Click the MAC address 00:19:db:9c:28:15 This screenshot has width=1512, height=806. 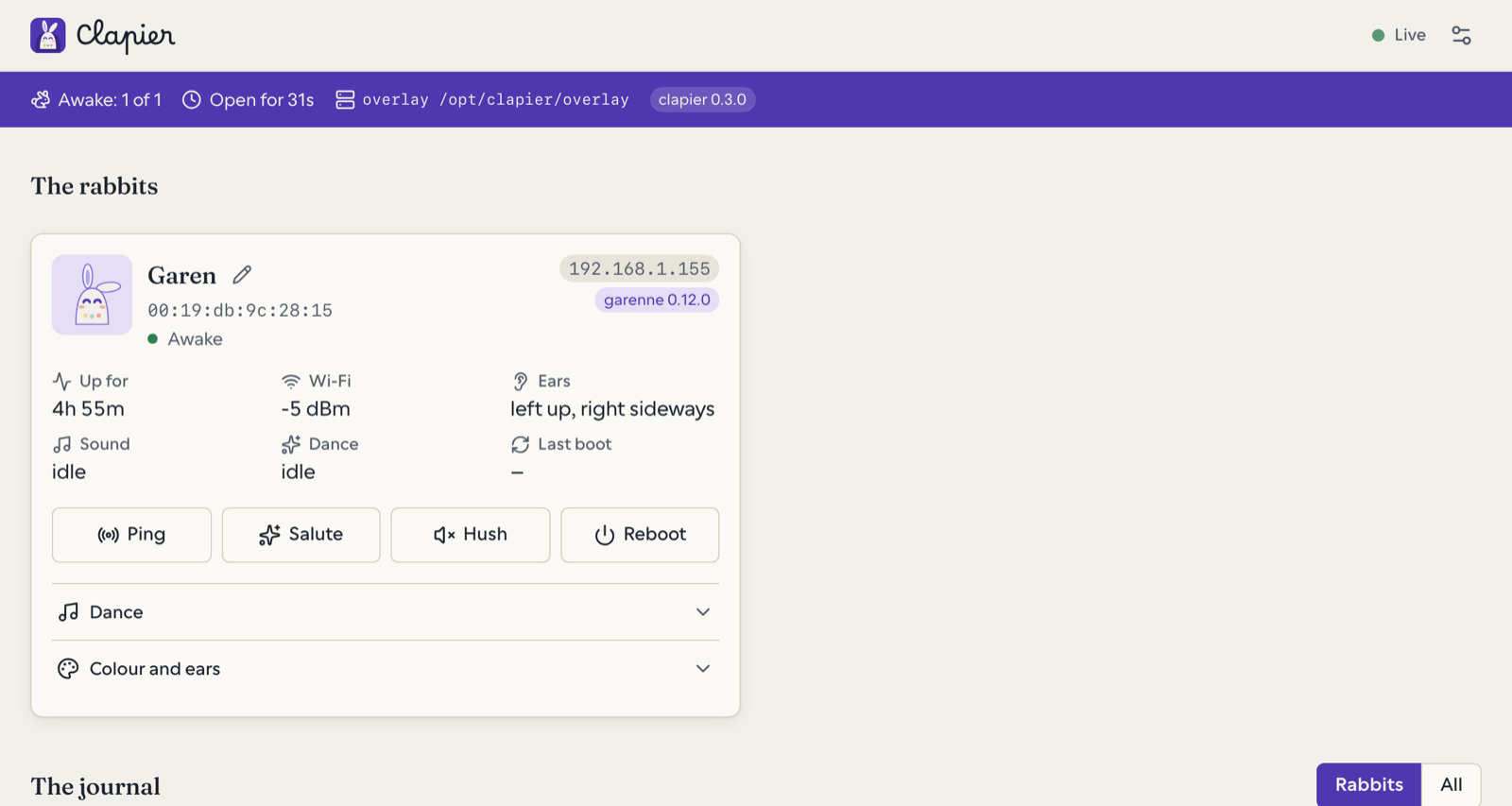[240, 310]
